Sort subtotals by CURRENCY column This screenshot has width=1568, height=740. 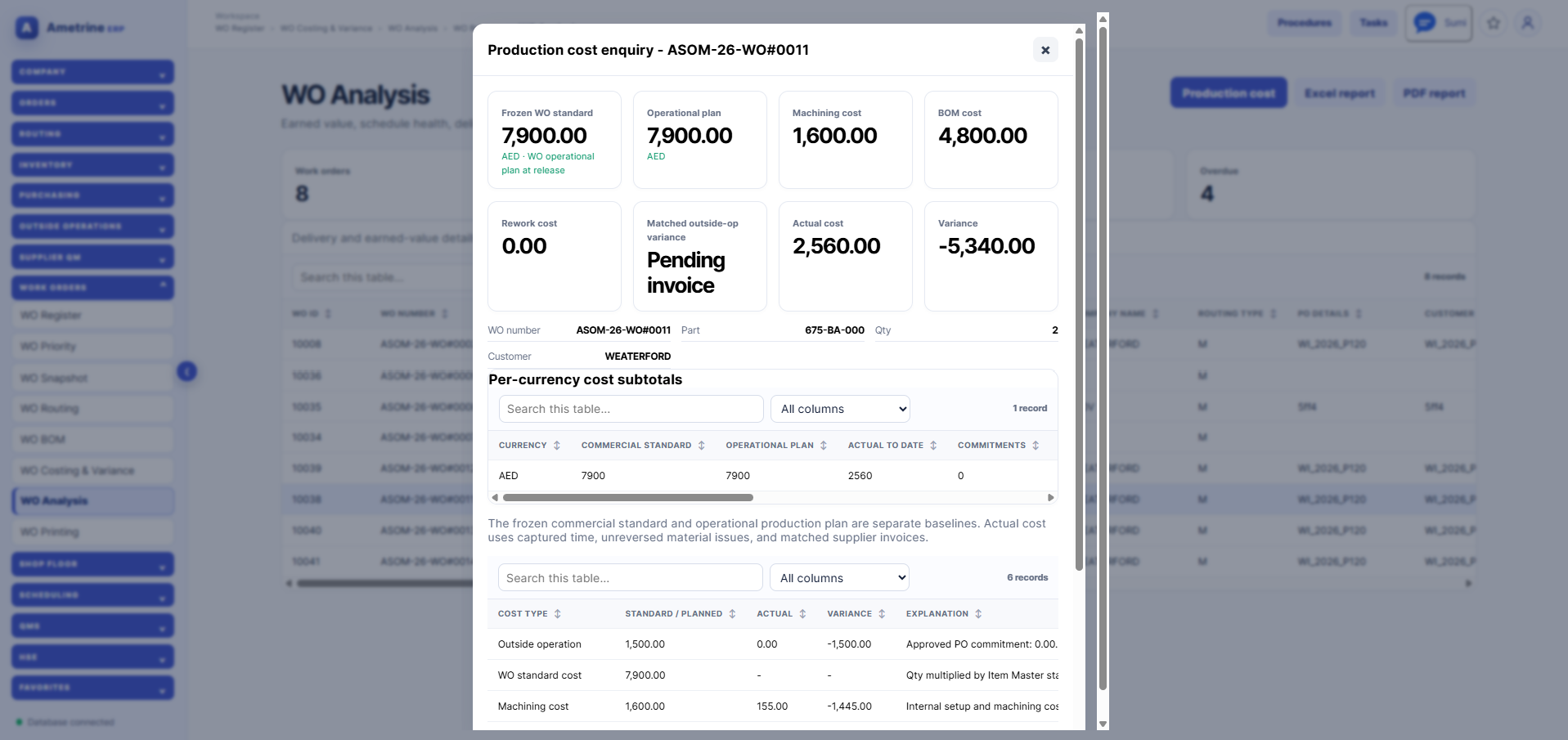tap(557, 446)
